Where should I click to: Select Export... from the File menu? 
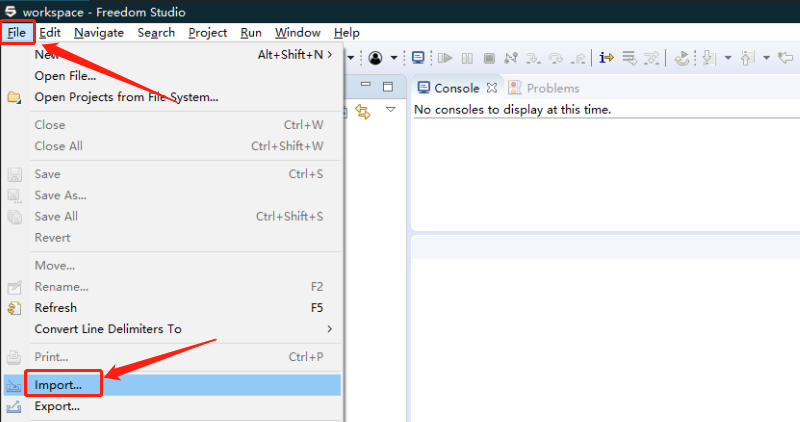pyautogui.click(x=57, y=406)
